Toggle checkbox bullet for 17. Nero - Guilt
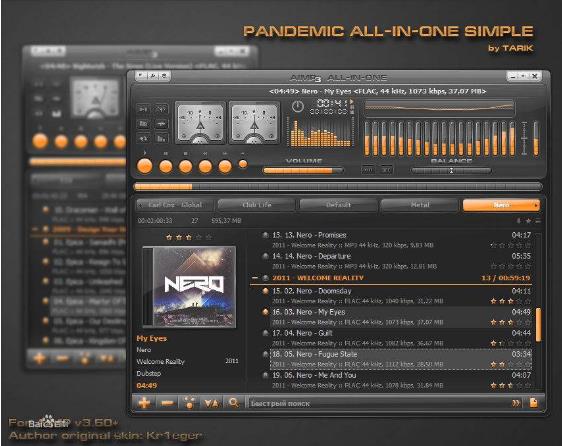The height and width of the screenshot is (446, 562). tap(266, 333)
